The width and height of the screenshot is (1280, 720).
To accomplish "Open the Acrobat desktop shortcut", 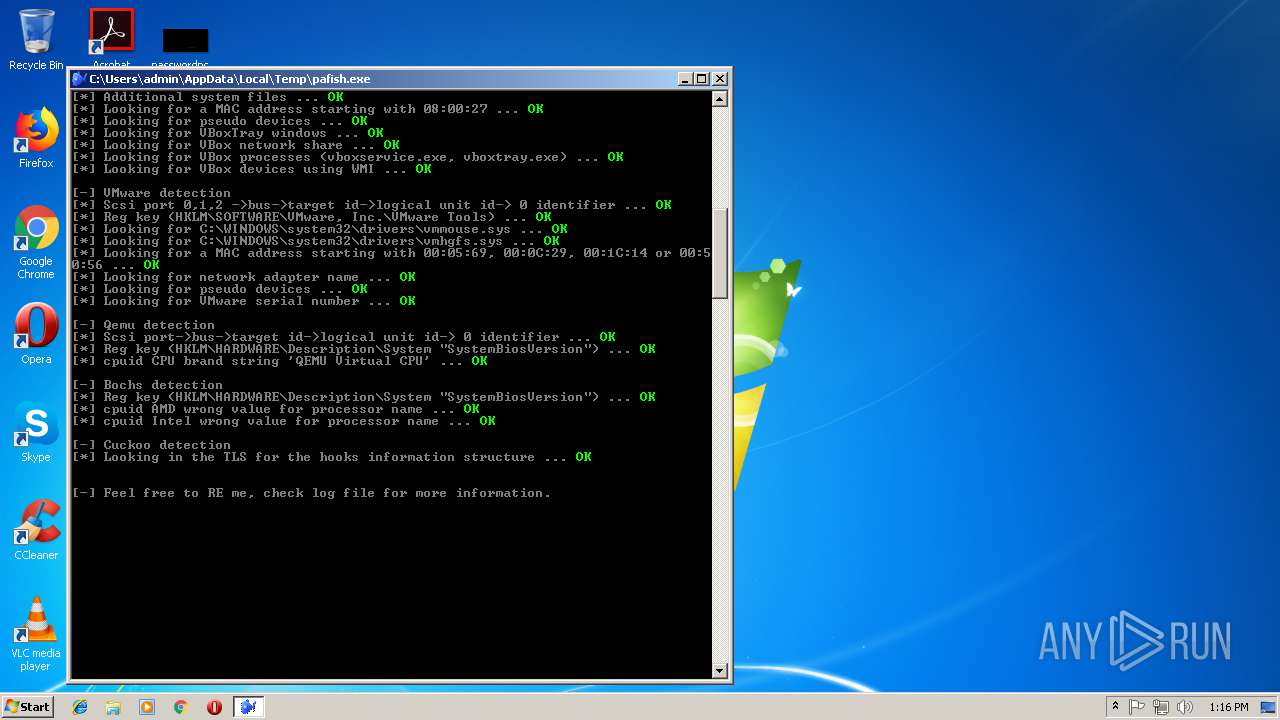I will point(111,38).
